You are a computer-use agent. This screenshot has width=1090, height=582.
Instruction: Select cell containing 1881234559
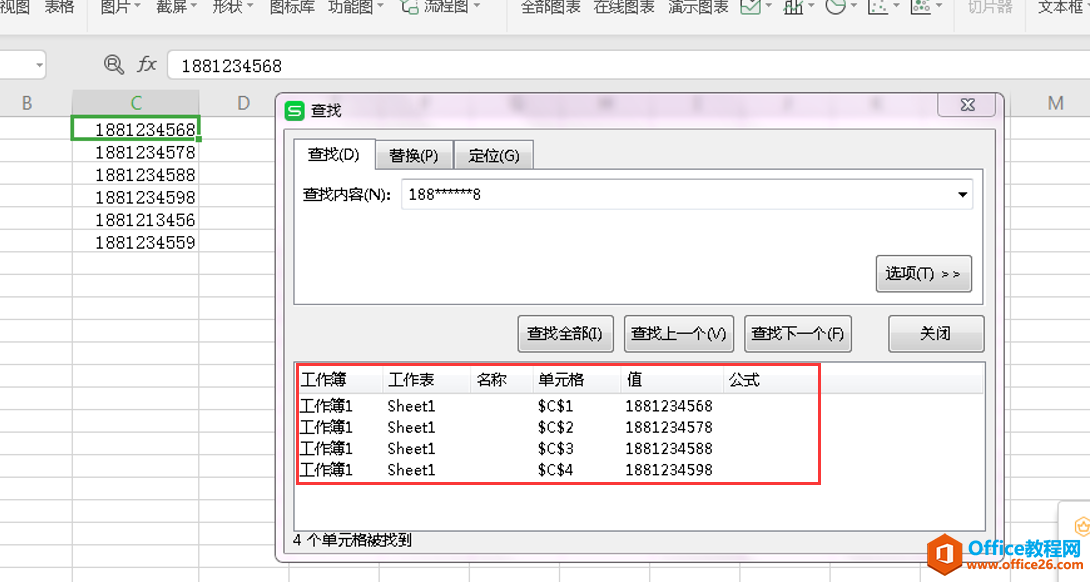pyautogui.click(x=136, y=242)
